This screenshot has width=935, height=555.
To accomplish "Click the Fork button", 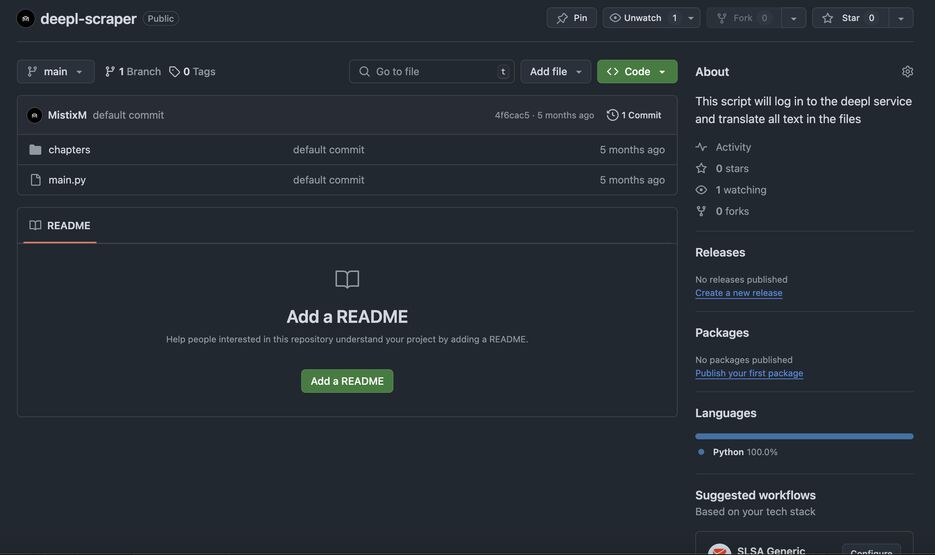I will click(x=744, y=18).
